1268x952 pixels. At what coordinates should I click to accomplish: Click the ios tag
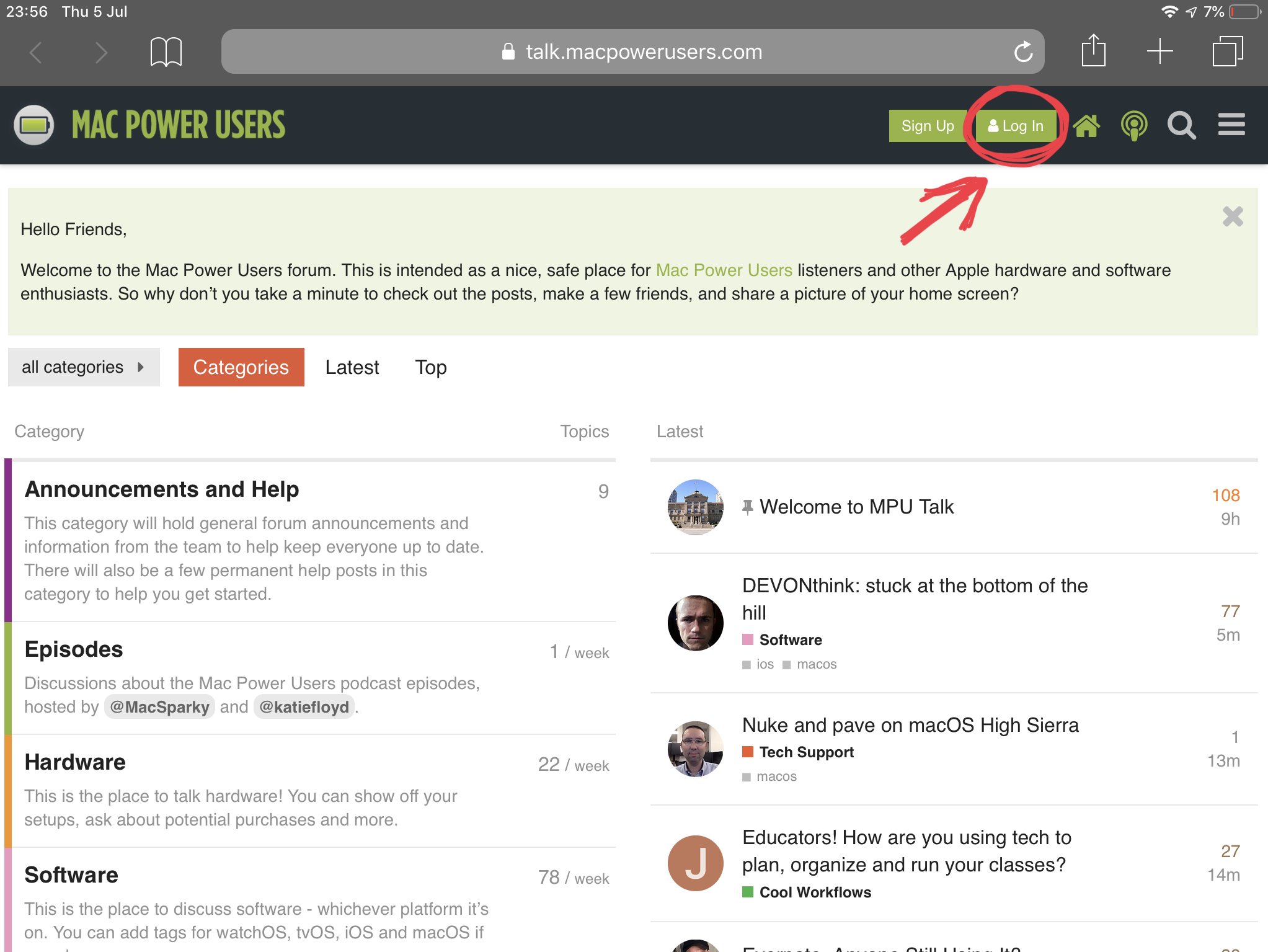(x=758, y=664)
